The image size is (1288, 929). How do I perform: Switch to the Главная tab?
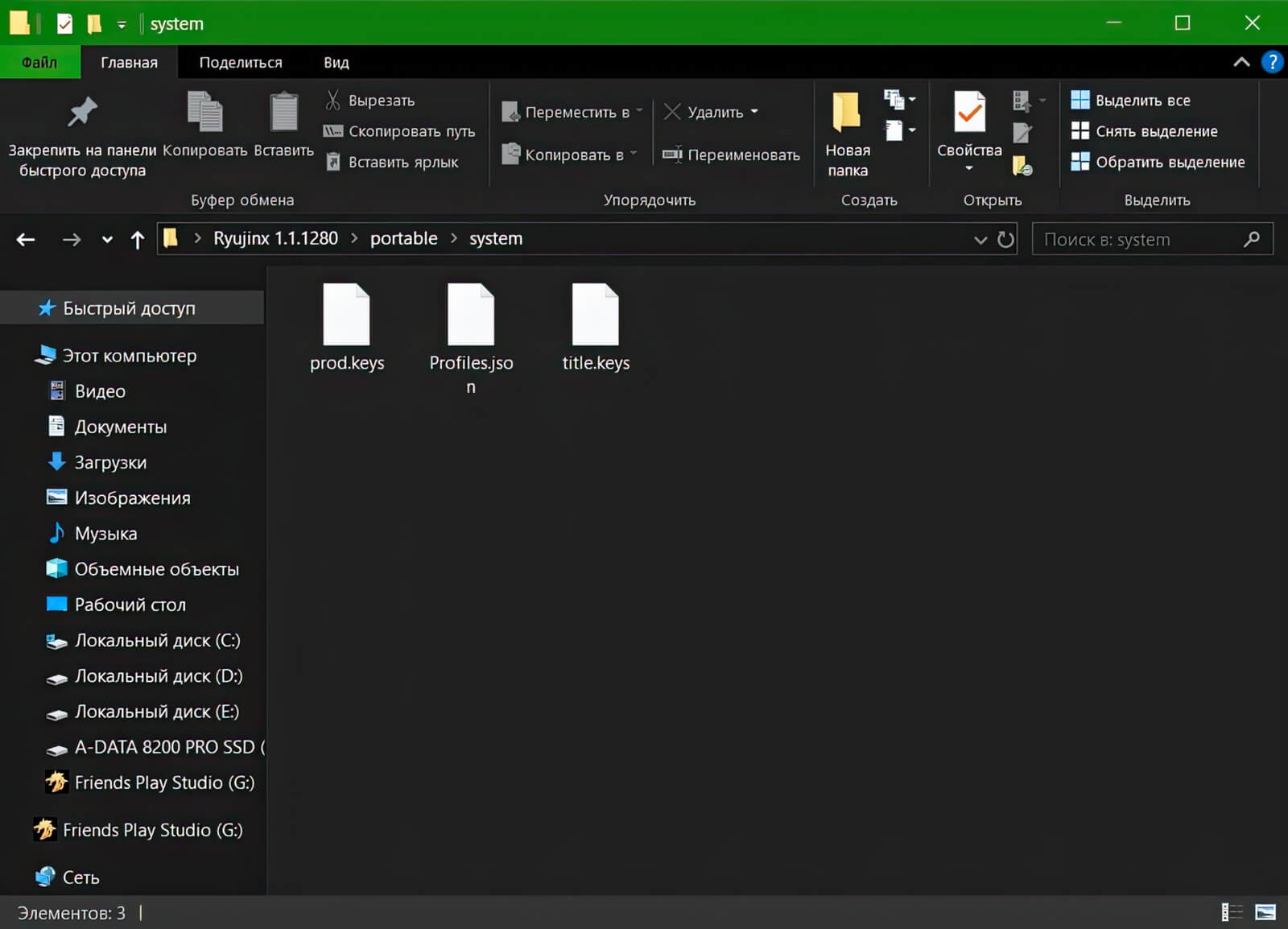pos(129,62)
